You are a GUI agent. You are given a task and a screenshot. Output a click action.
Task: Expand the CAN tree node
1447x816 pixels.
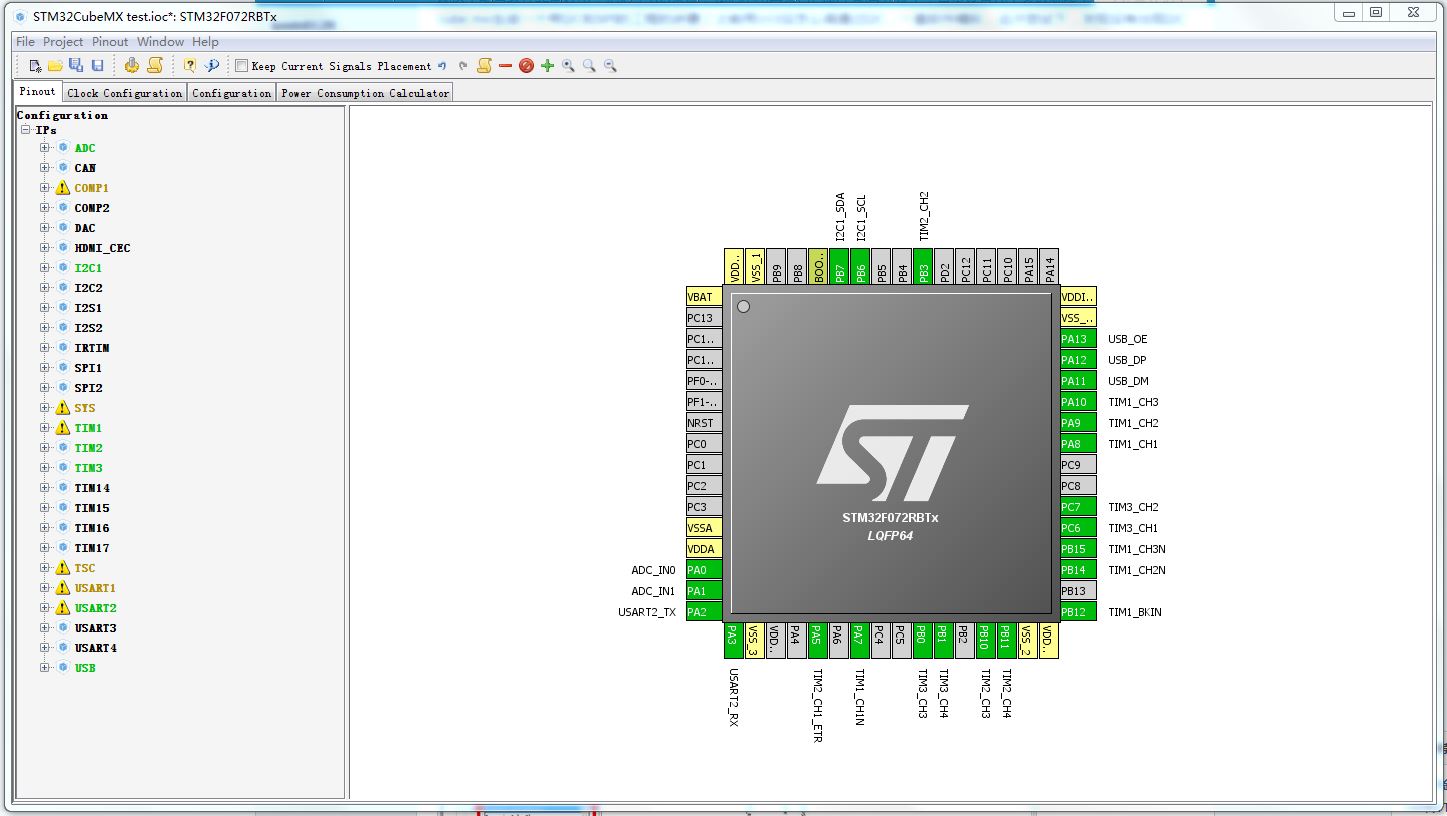pos(45,168)
